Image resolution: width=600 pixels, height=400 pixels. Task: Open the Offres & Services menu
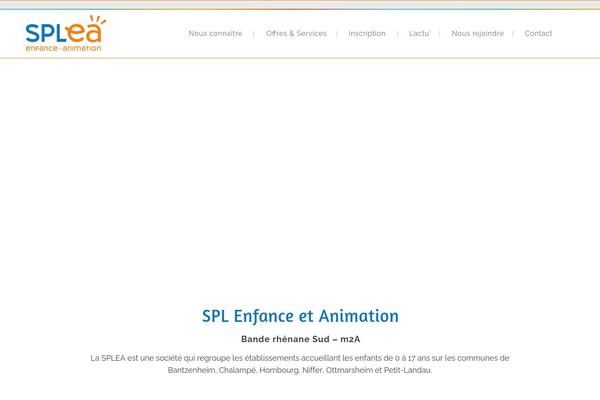click(296, 34)
